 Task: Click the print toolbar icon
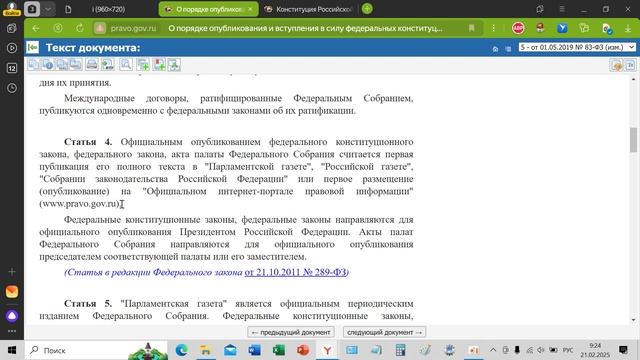tap(92, 64)
